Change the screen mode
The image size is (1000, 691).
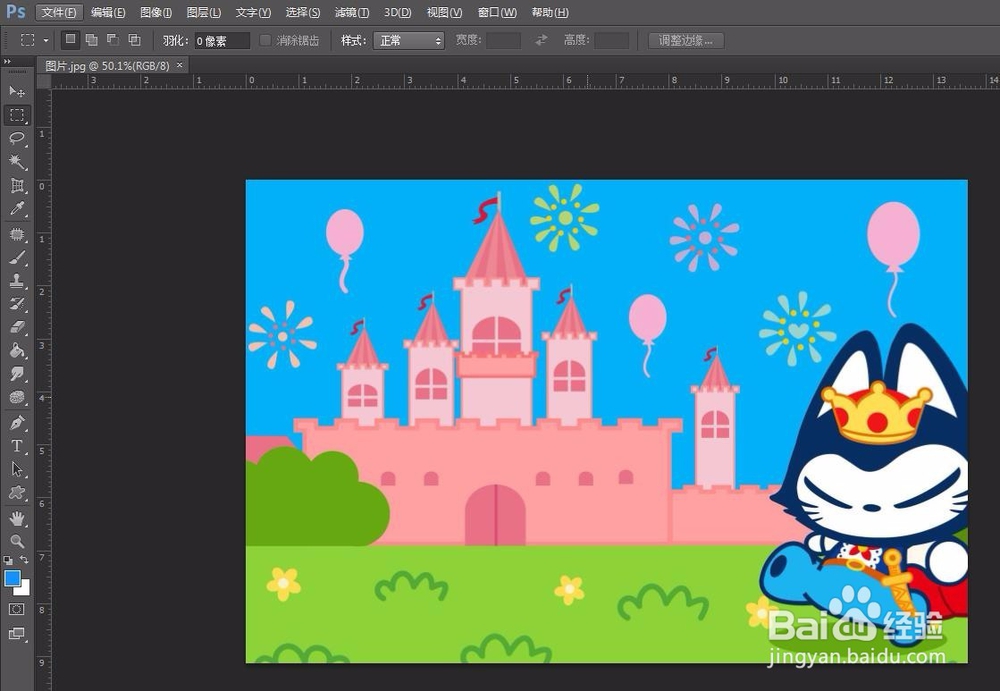coord(17,633)
